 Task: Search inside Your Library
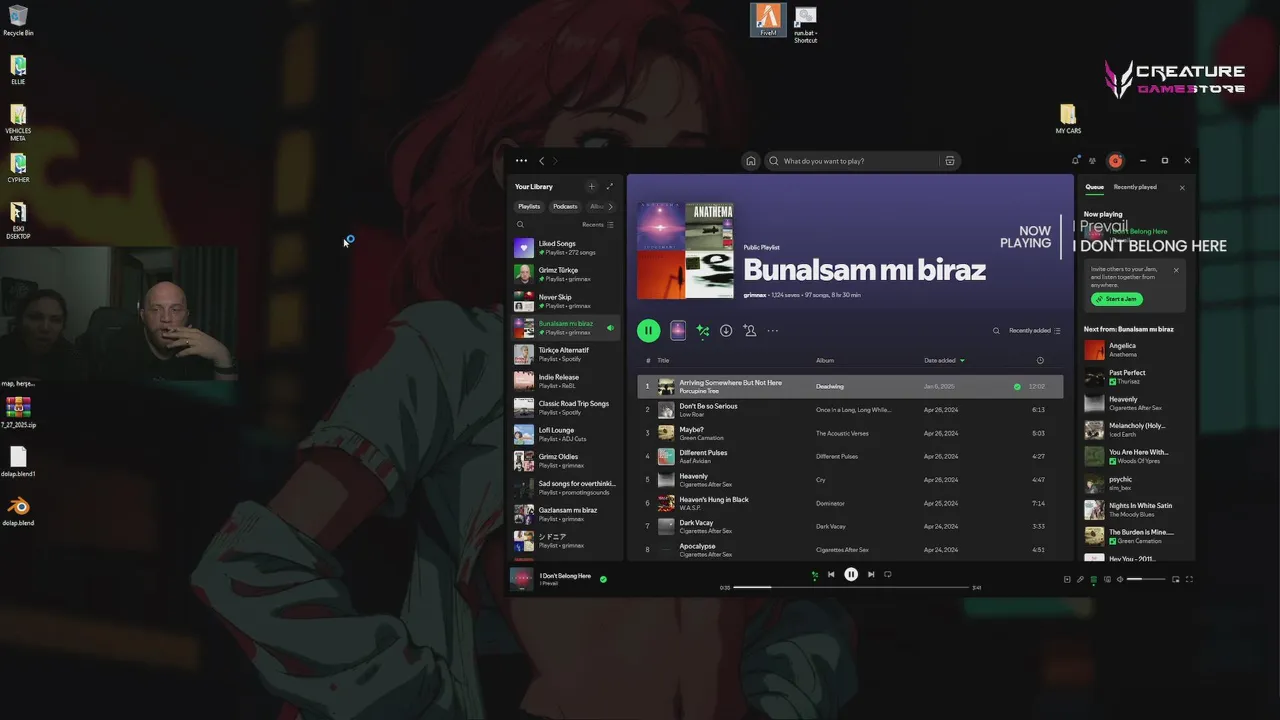point(520,225)
